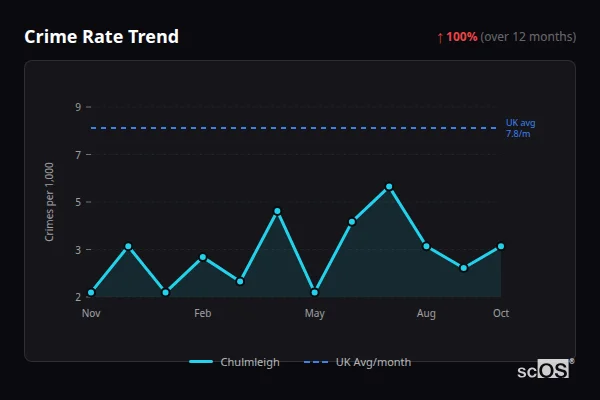
Task: Click the 'Crimes per 1,000' axis title
Action: (49, 202)
